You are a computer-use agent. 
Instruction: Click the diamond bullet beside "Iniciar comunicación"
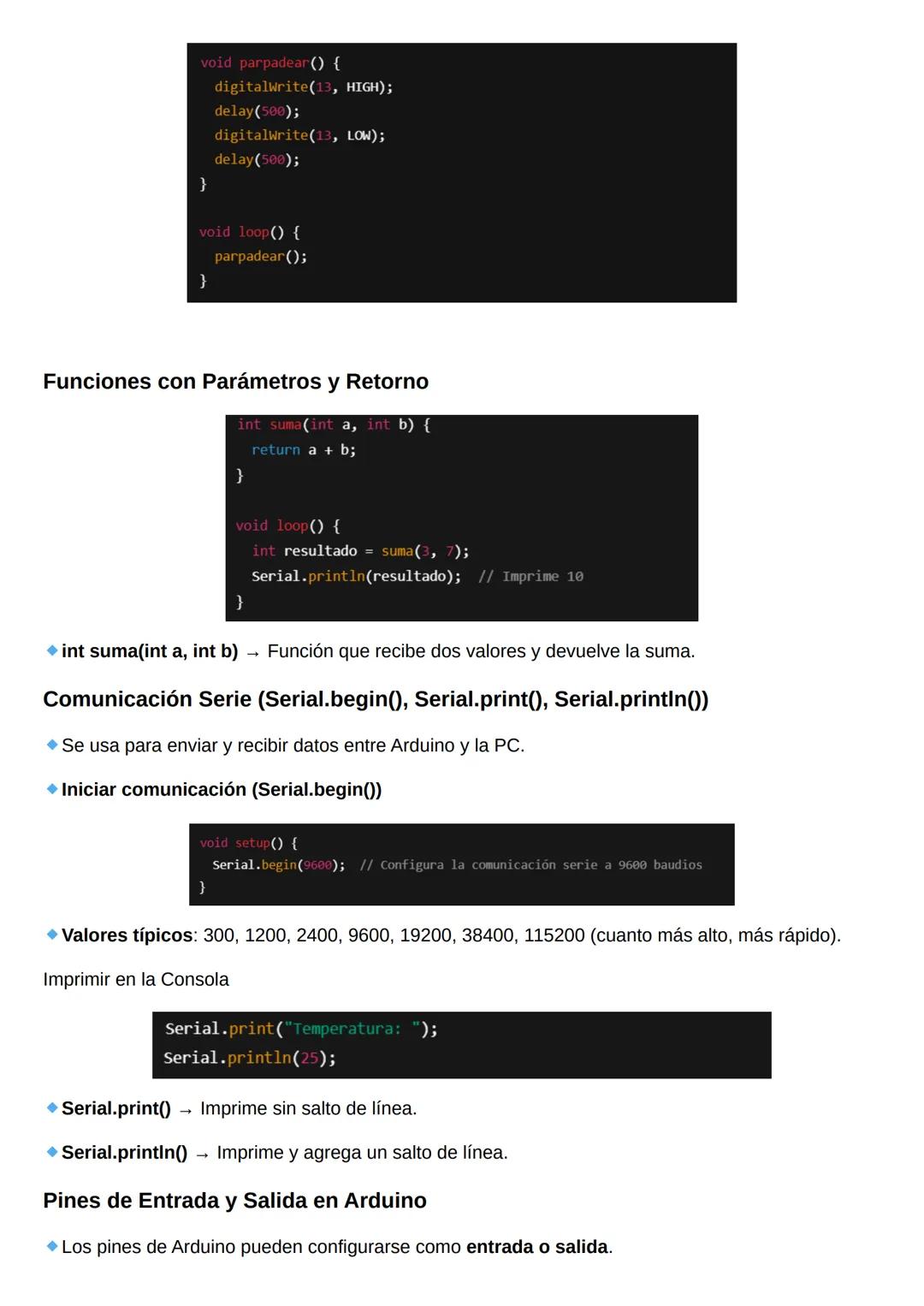(x=52, y=789)
